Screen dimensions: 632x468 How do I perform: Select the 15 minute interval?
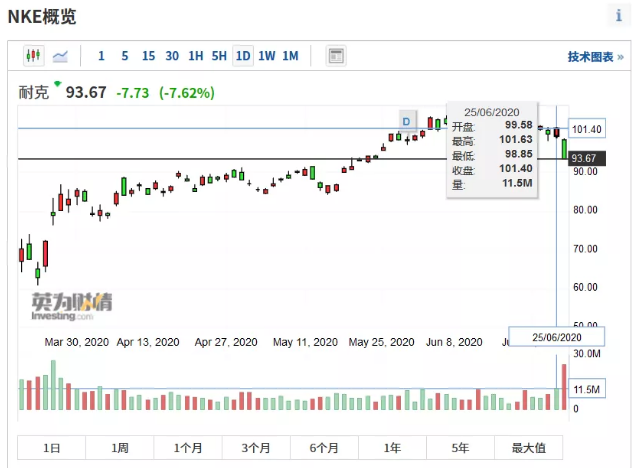tap(148, 56)
